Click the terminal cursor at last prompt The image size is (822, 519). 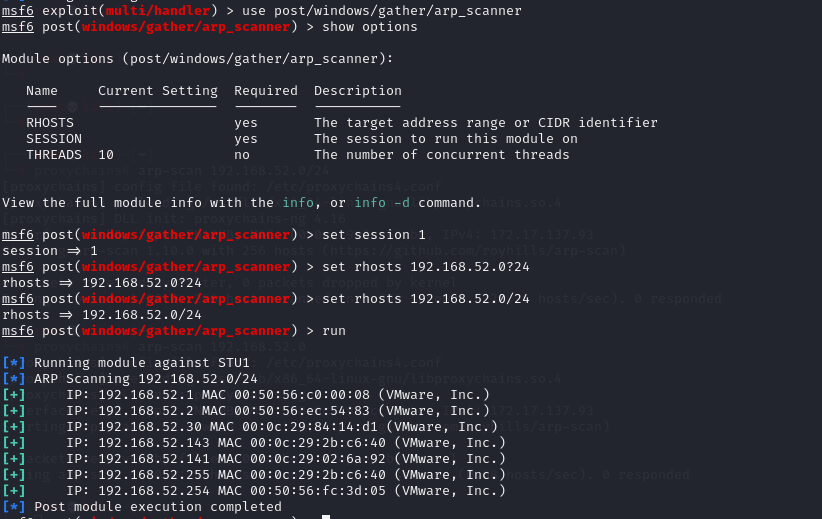326,517
